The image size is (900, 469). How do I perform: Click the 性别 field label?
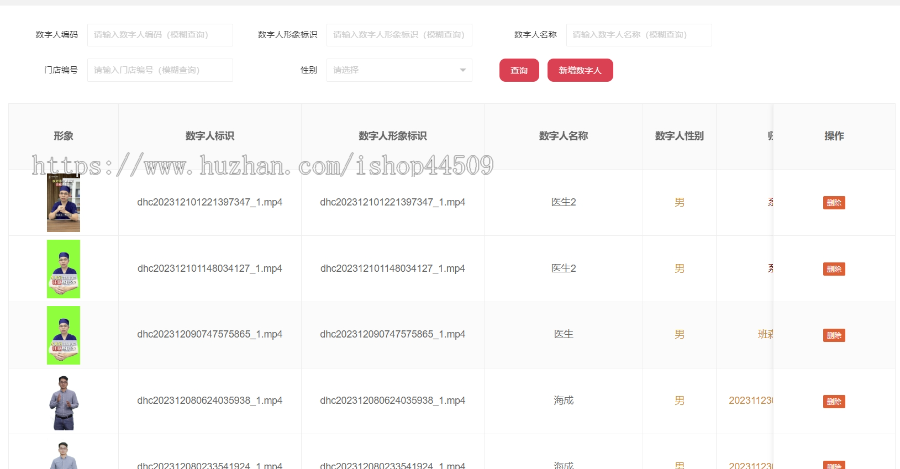click(x=309, y=70)
